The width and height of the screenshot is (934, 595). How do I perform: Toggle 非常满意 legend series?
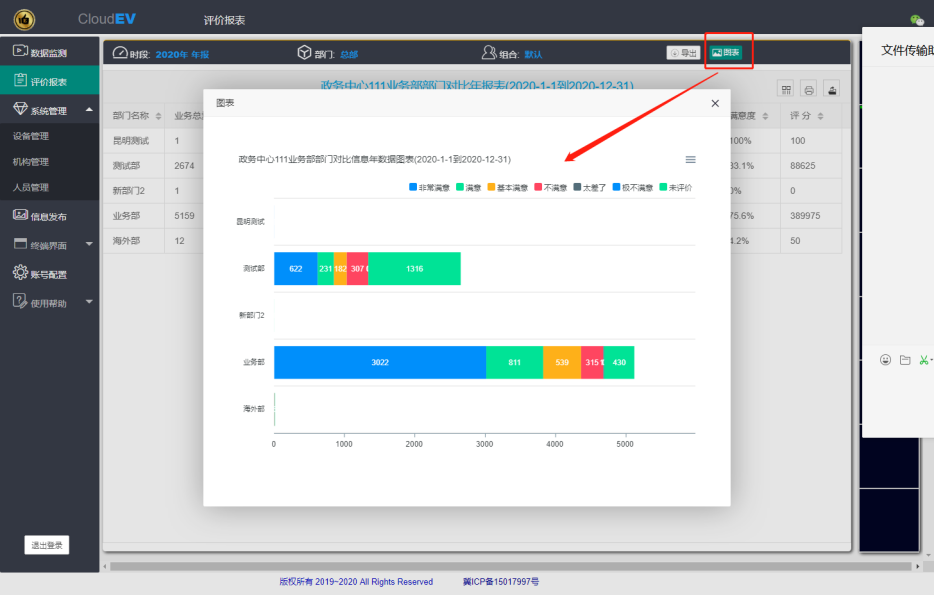click(429, 188)
